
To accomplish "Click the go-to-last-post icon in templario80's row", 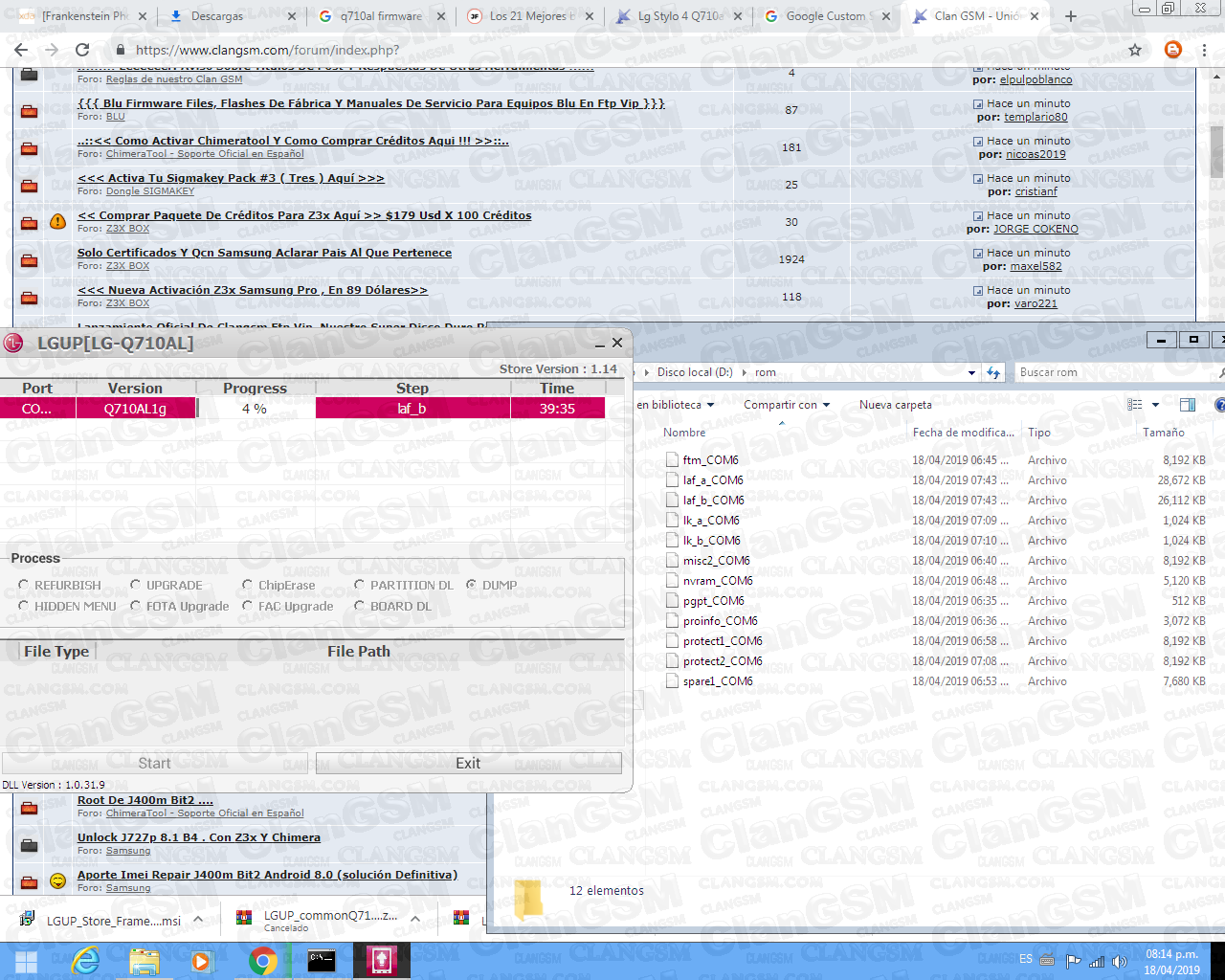I will 978,104.
